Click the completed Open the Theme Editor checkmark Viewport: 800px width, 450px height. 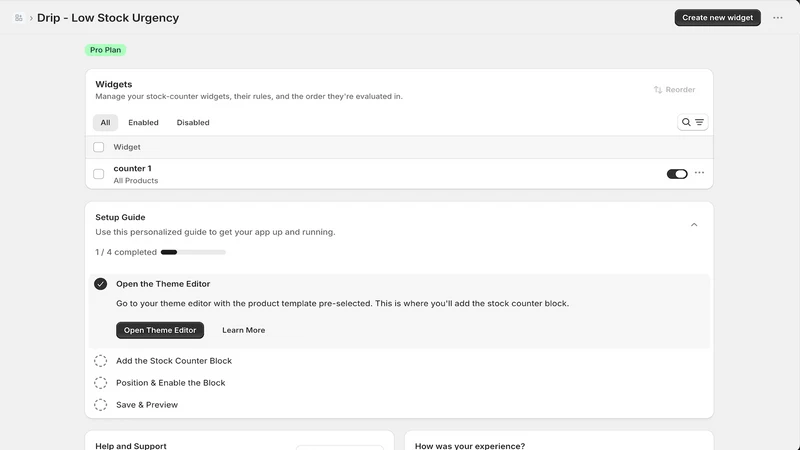[x=101, y=284]
